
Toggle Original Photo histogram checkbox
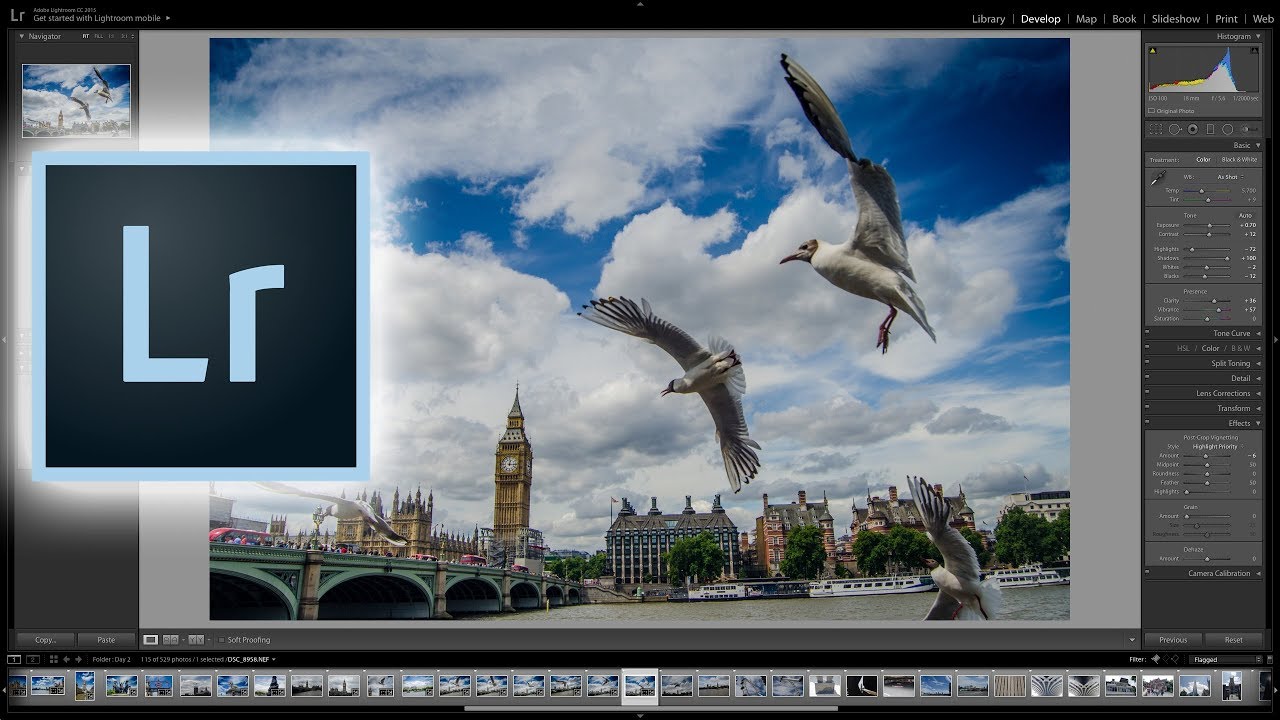tap(1153, 111)
